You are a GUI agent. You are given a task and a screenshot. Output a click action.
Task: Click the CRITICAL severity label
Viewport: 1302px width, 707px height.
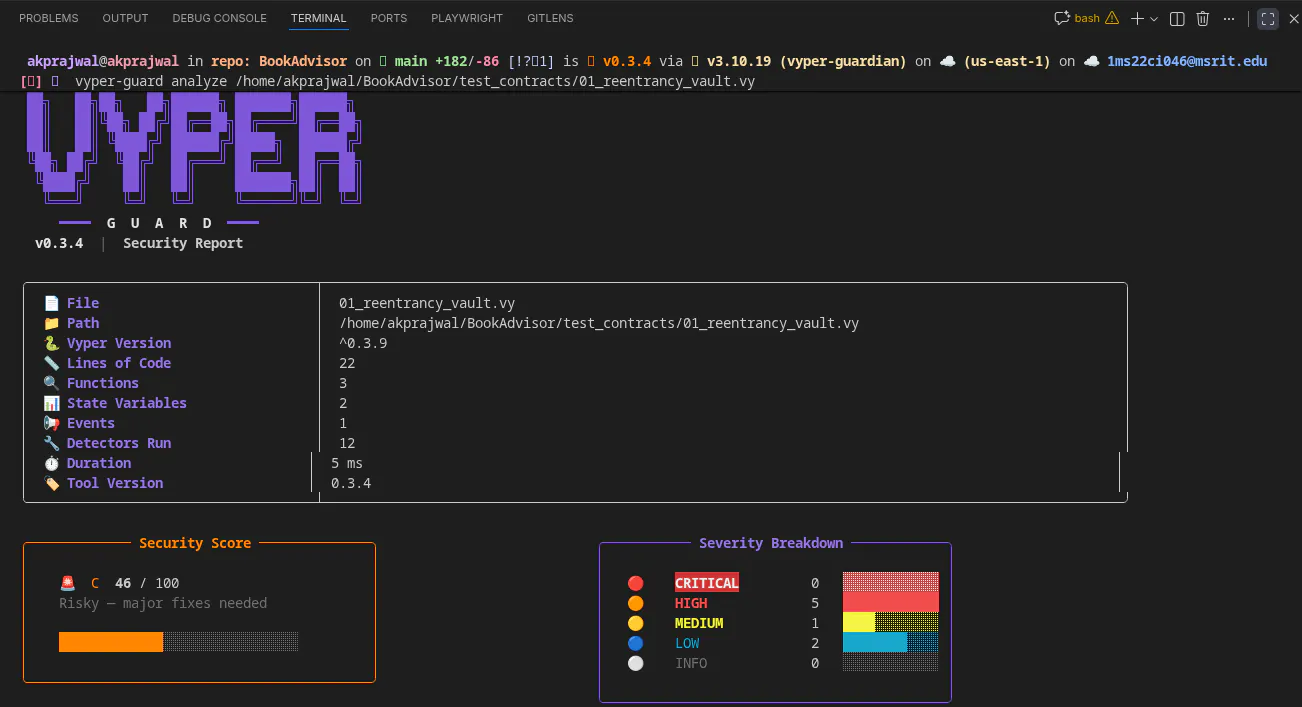pos(707,583)
